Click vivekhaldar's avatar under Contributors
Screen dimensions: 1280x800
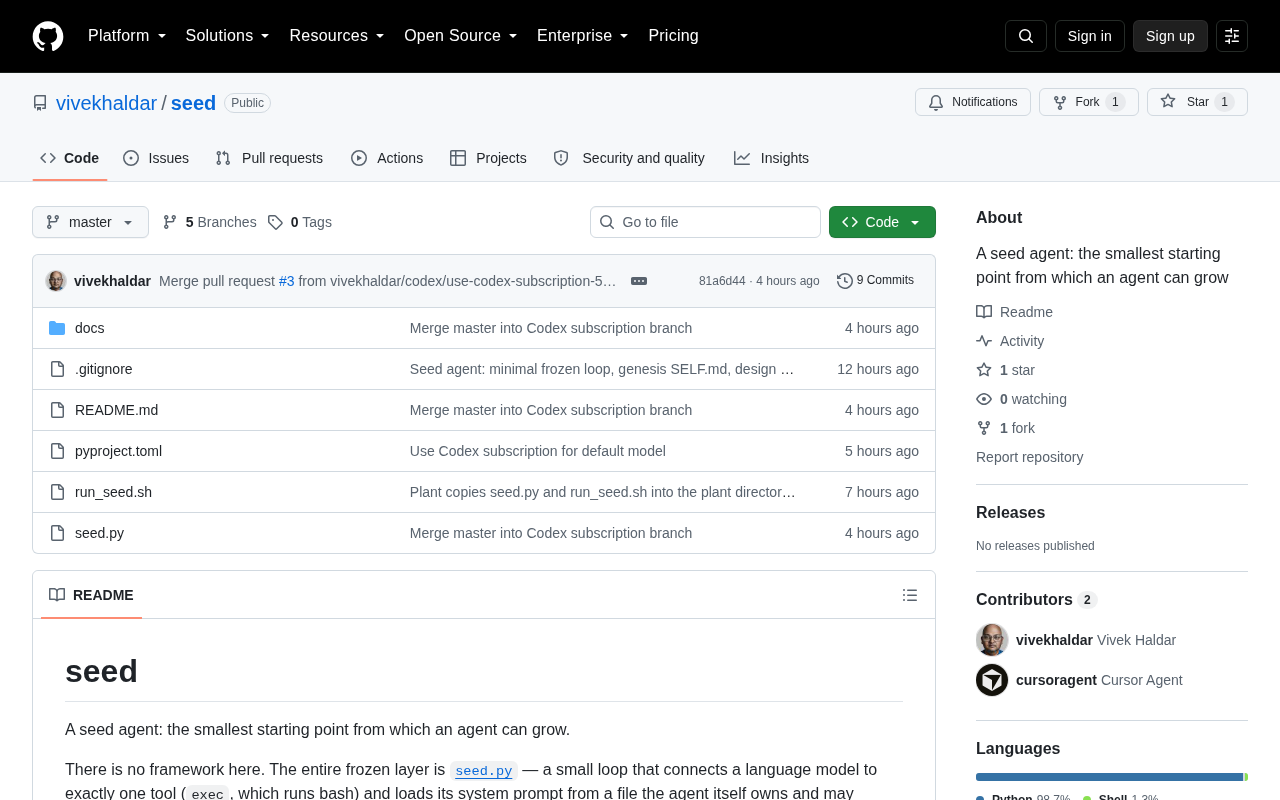[992, 640]
